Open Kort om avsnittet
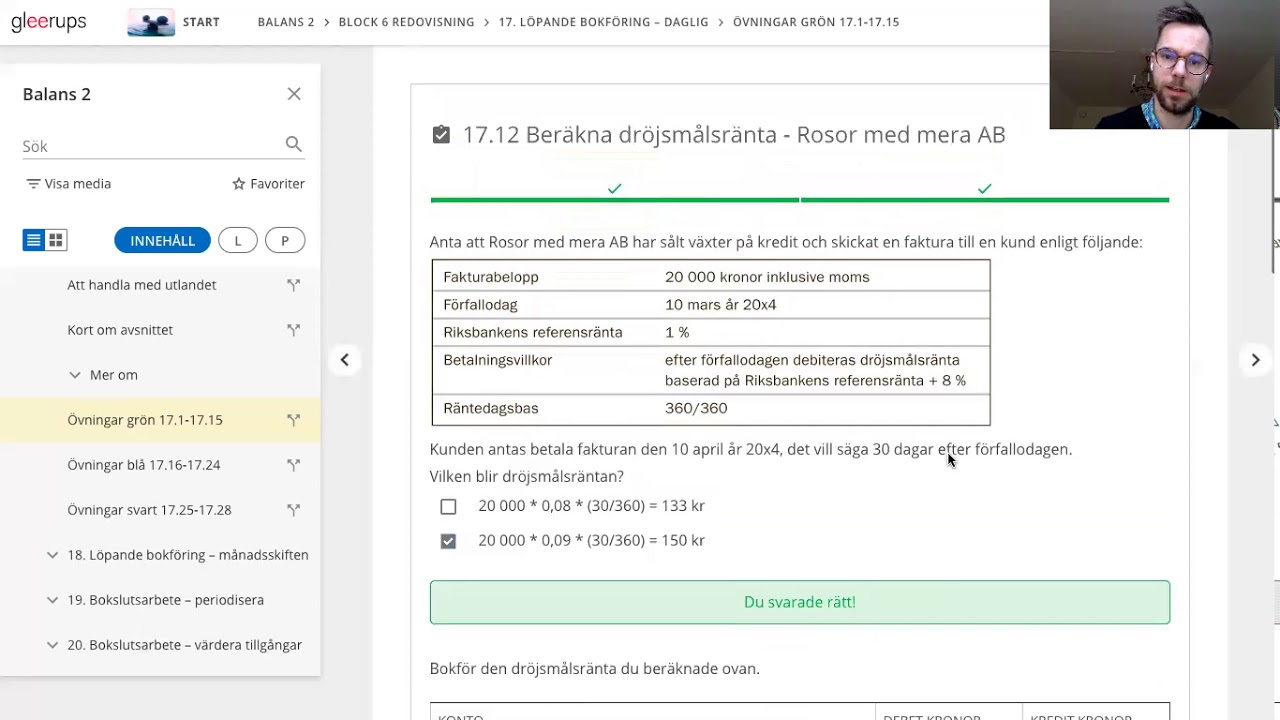 pyautogui.click(x=120, y=330)
